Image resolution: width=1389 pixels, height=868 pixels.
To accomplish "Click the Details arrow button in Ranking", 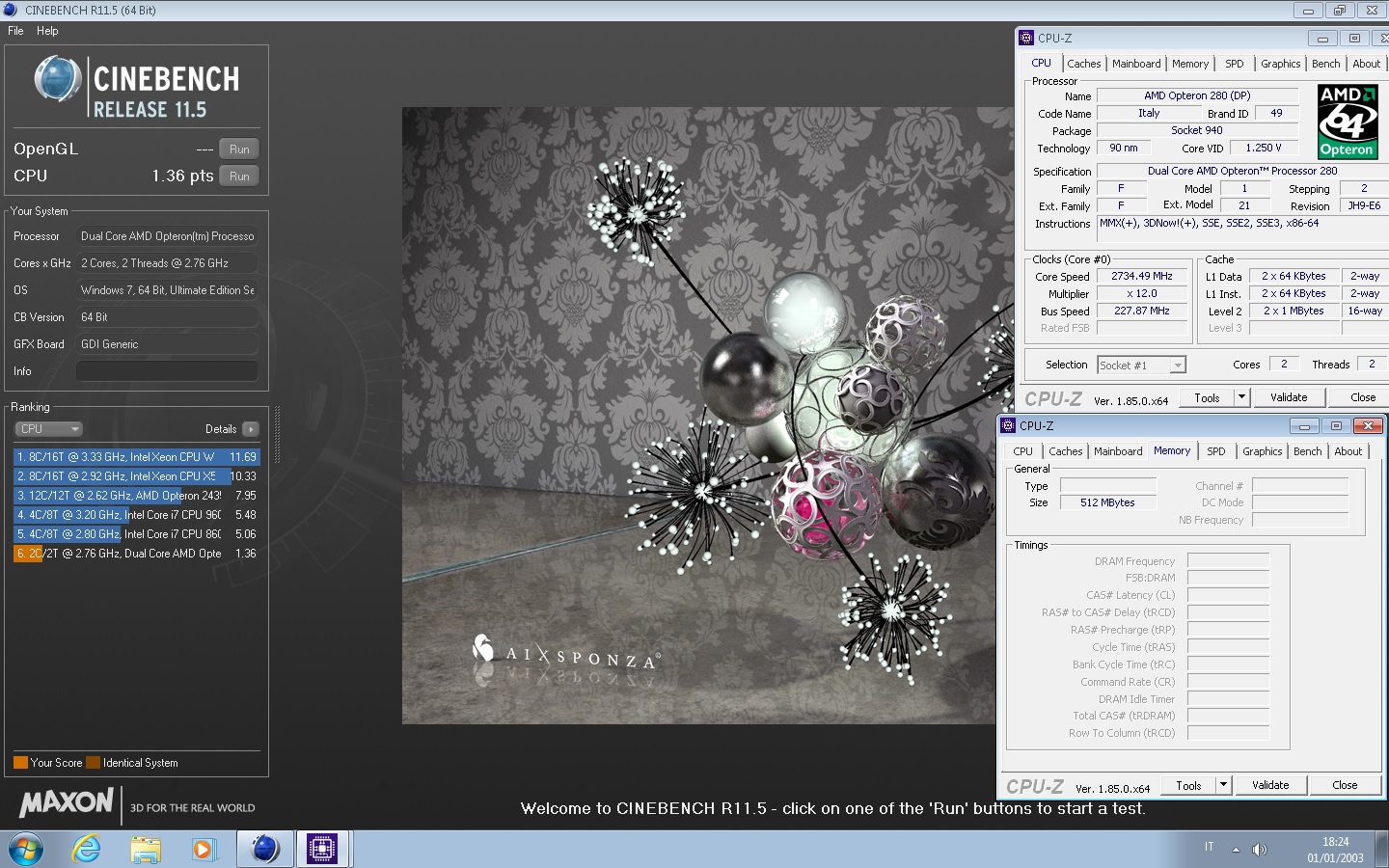I will [x=251, y=429].
